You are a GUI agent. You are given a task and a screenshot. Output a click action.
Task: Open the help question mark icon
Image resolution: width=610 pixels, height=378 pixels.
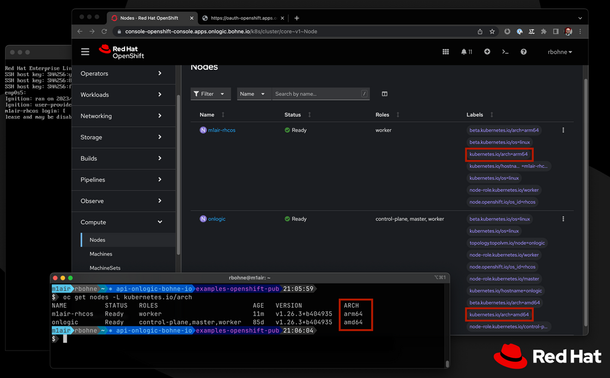pyautogui.click(x=524, y=52)
